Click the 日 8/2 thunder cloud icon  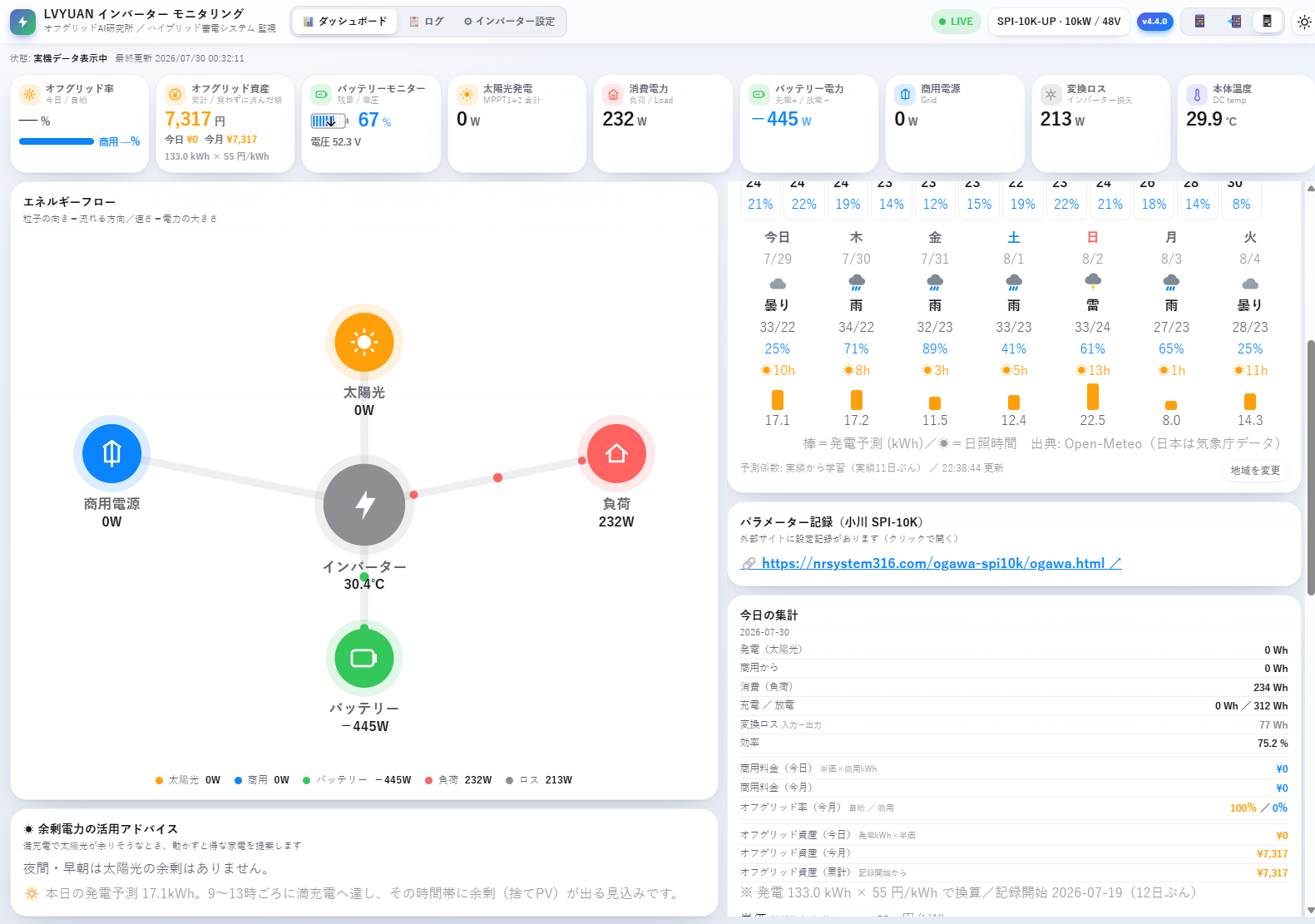(1093, 282)
